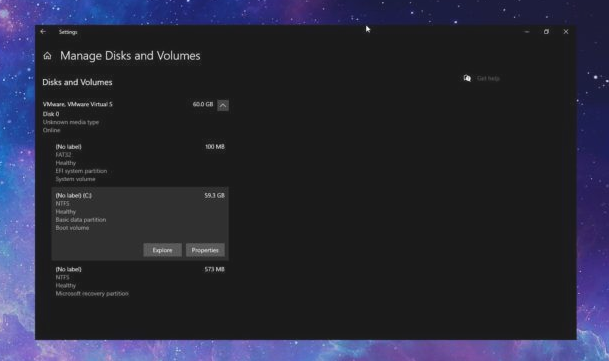Click the Explore button for C: volume

162,250
